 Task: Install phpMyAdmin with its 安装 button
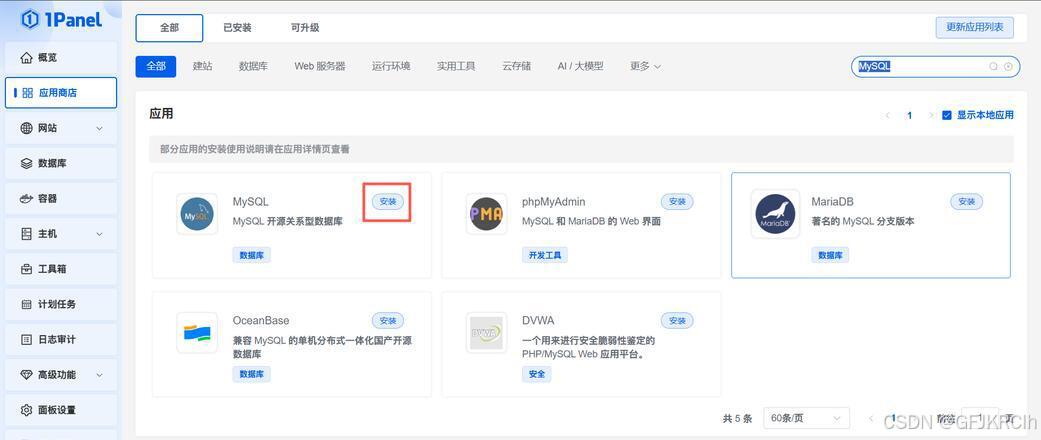click(677, 202)
